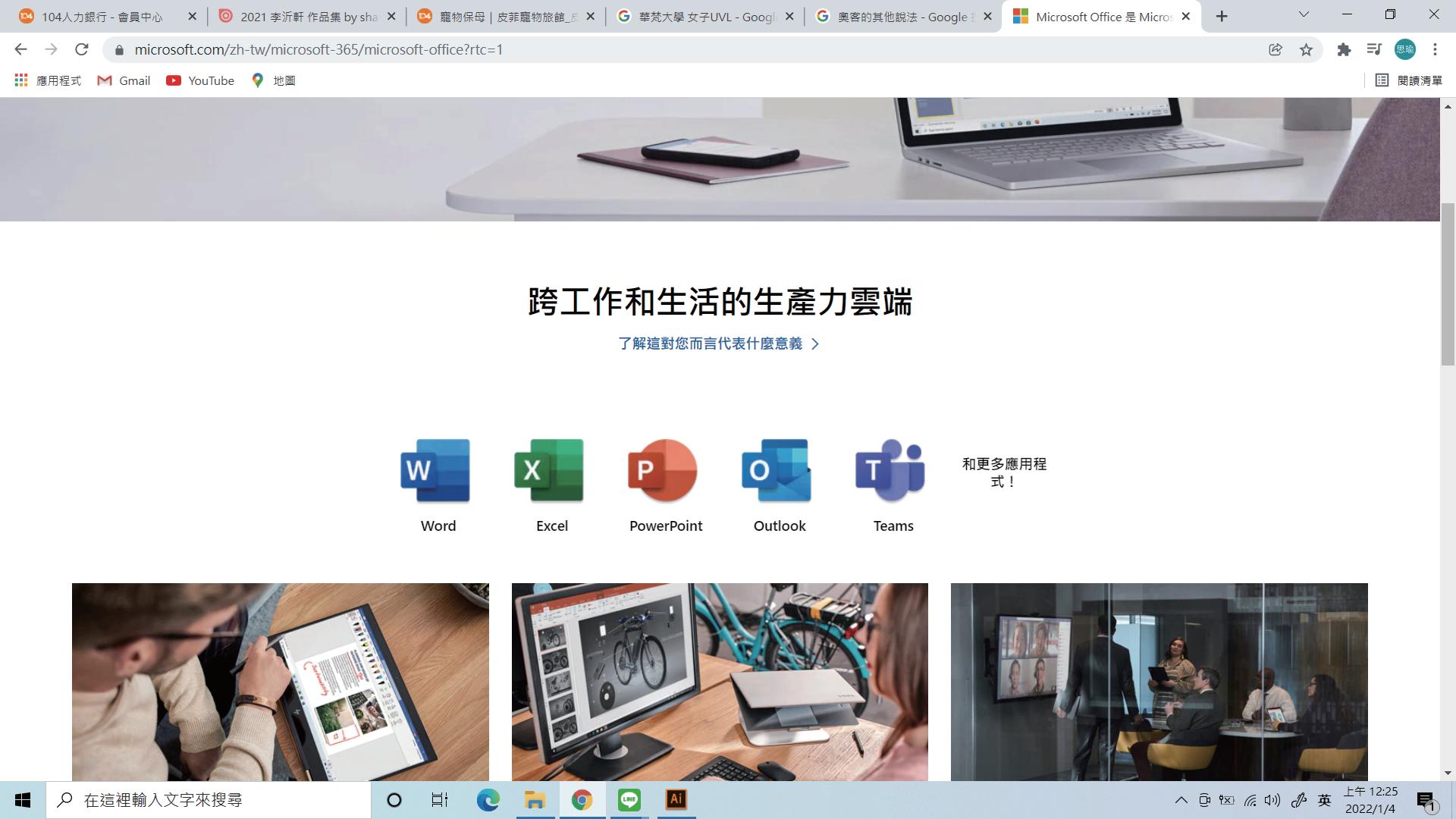Viewport: 1456px width, 819px height.
Task: Switch to 104人力銀行 tab
Action: click(x=102, y=17)
